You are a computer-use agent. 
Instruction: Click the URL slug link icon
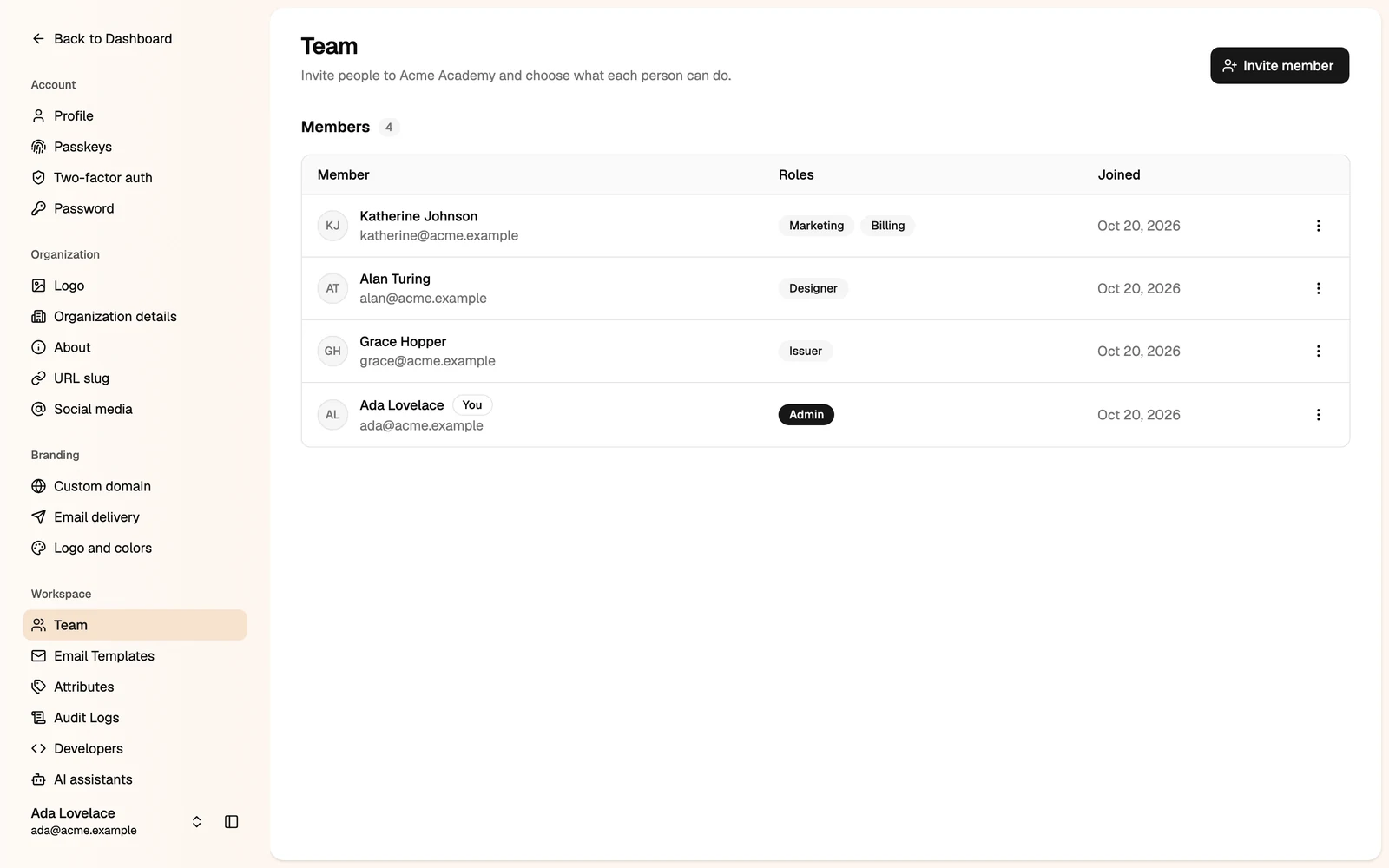(38, 378)
